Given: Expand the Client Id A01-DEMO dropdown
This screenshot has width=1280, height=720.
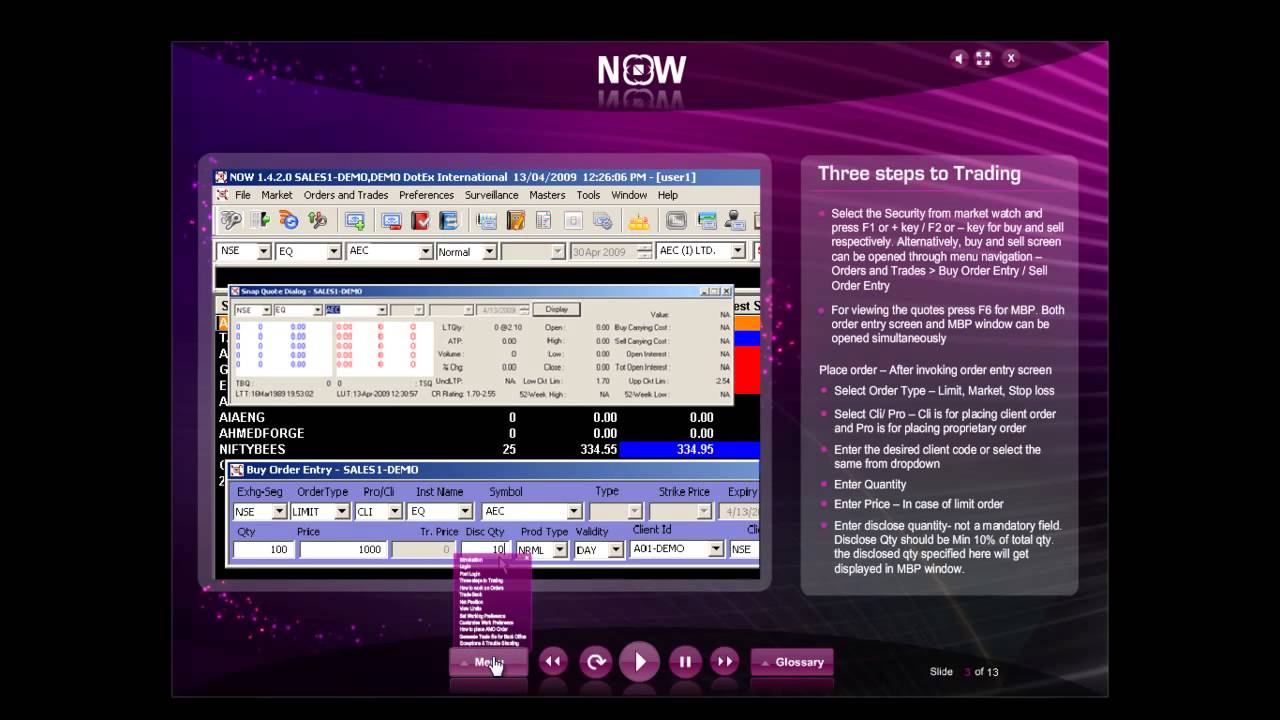Looking at the screenshot, I should (x=716, y=549).
